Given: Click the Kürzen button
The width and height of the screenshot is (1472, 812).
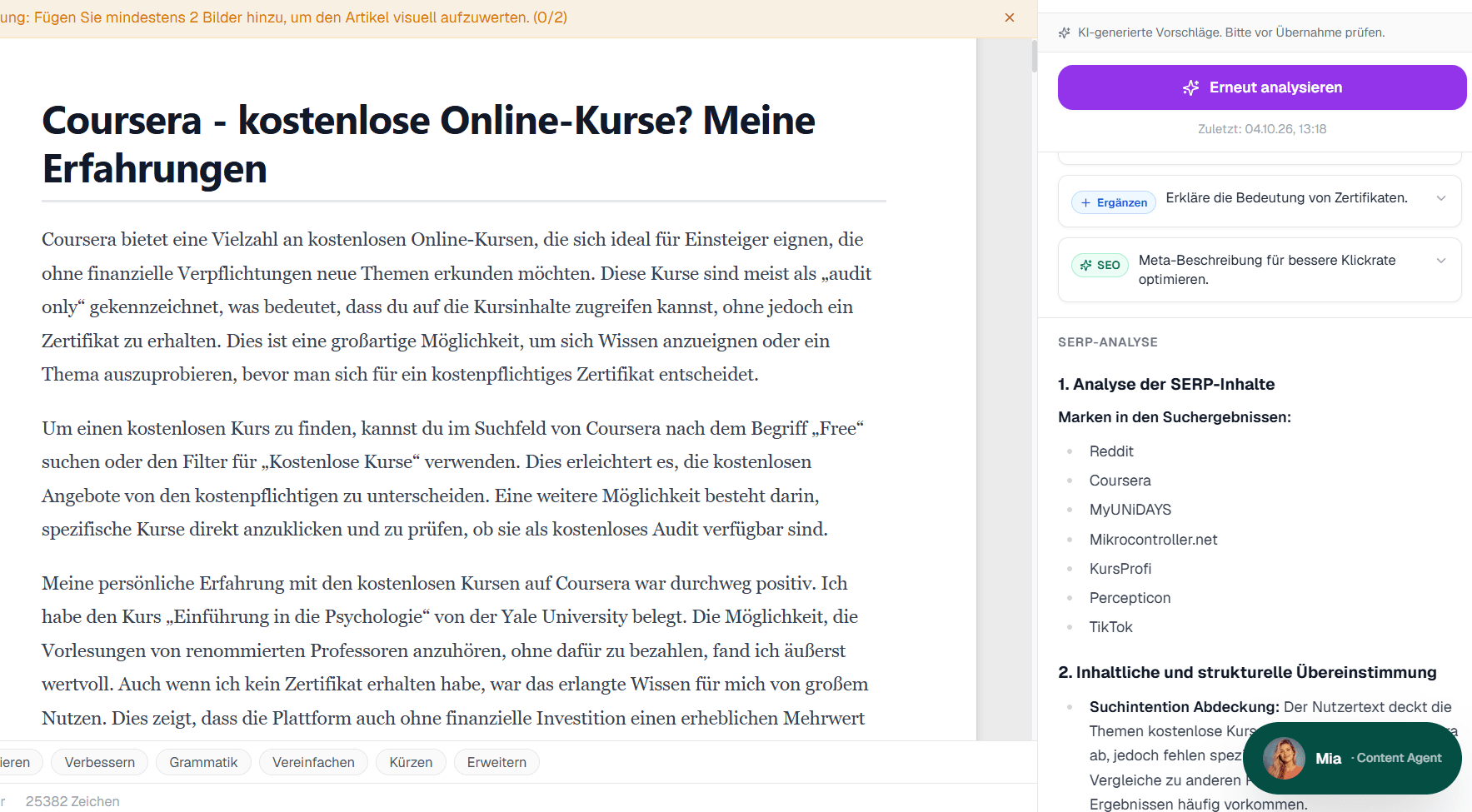Looking at the screenshot, I should click(x=411, y=762).
